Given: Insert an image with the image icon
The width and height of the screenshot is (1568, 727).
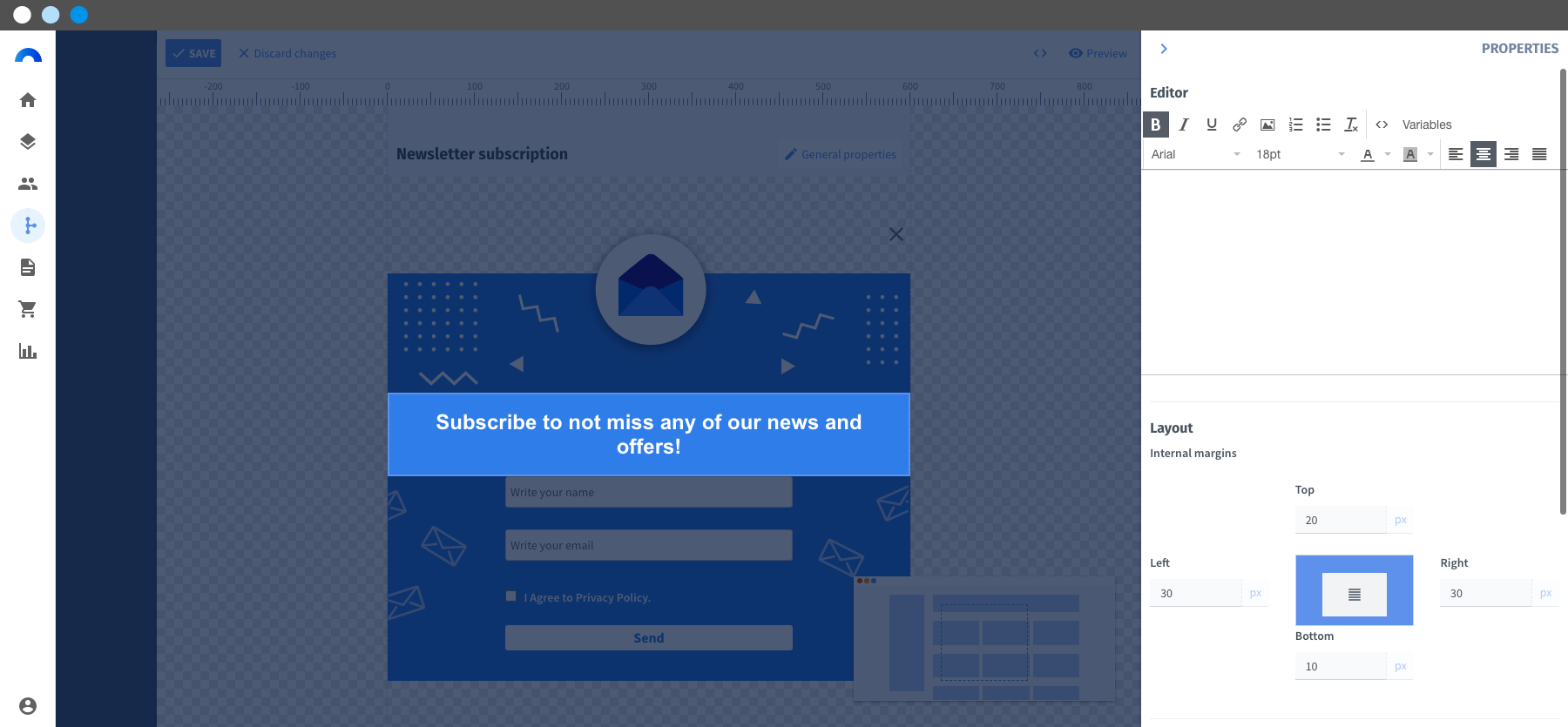Looking at the screenshot, I should click(1267, 125).
